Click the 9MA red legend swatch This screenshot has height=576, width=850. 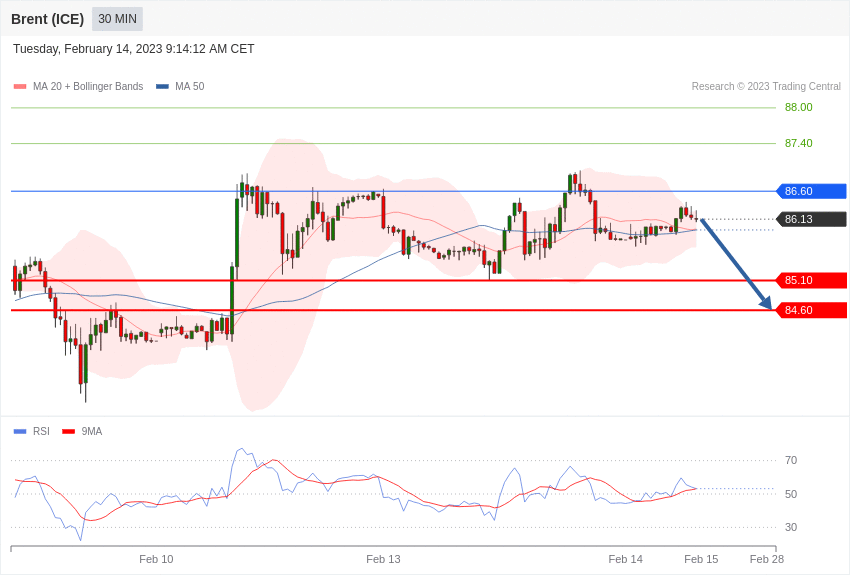click(x=69, y=432)
